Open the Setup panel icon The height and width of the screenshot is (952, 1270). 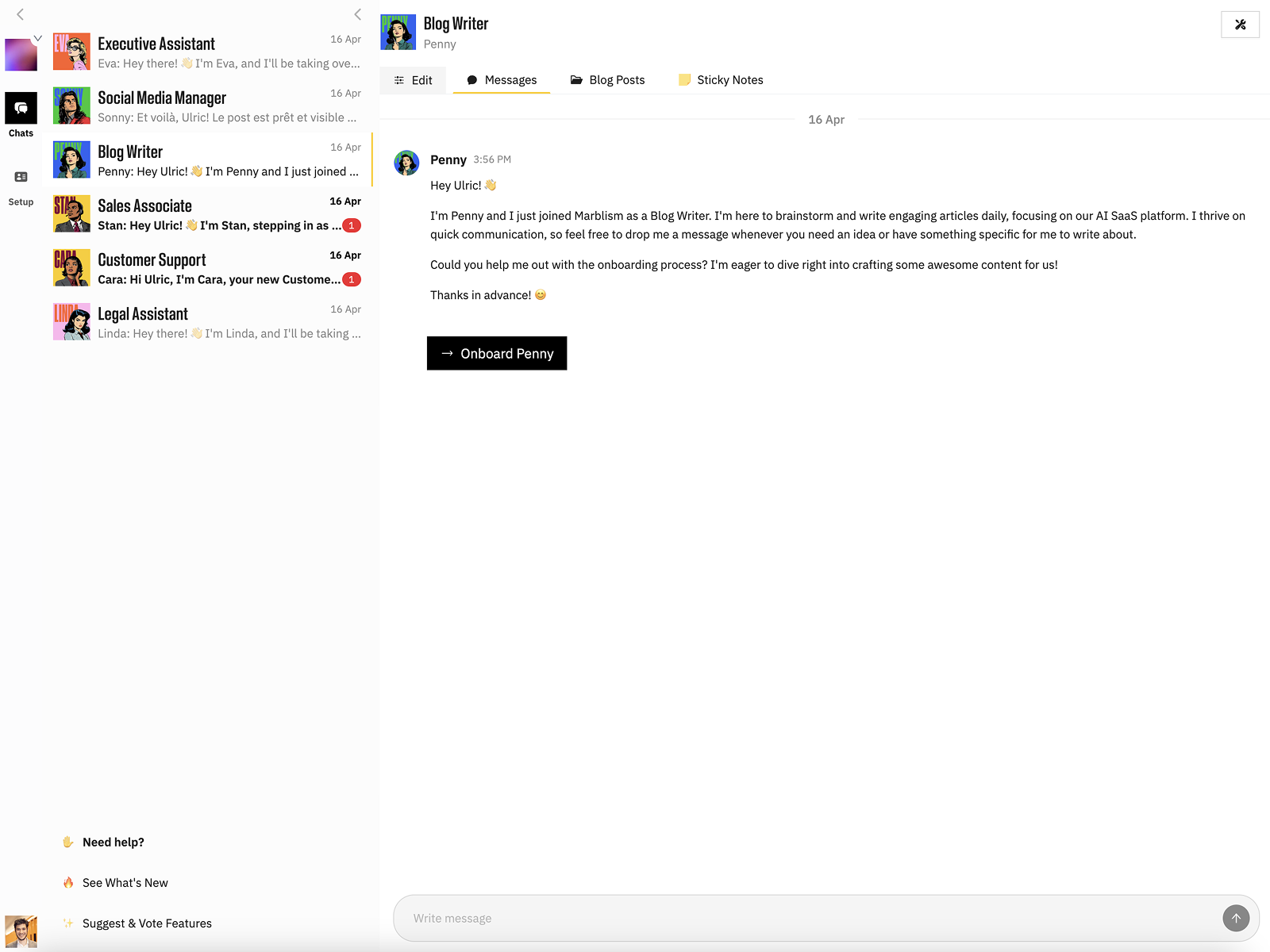21,175
